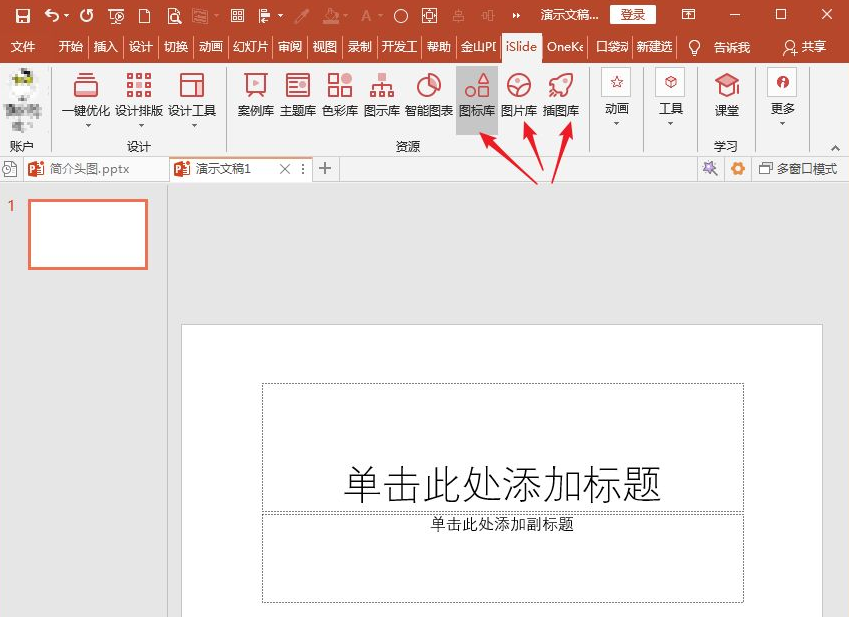Open the 色彩库 color library

(339, 96)
